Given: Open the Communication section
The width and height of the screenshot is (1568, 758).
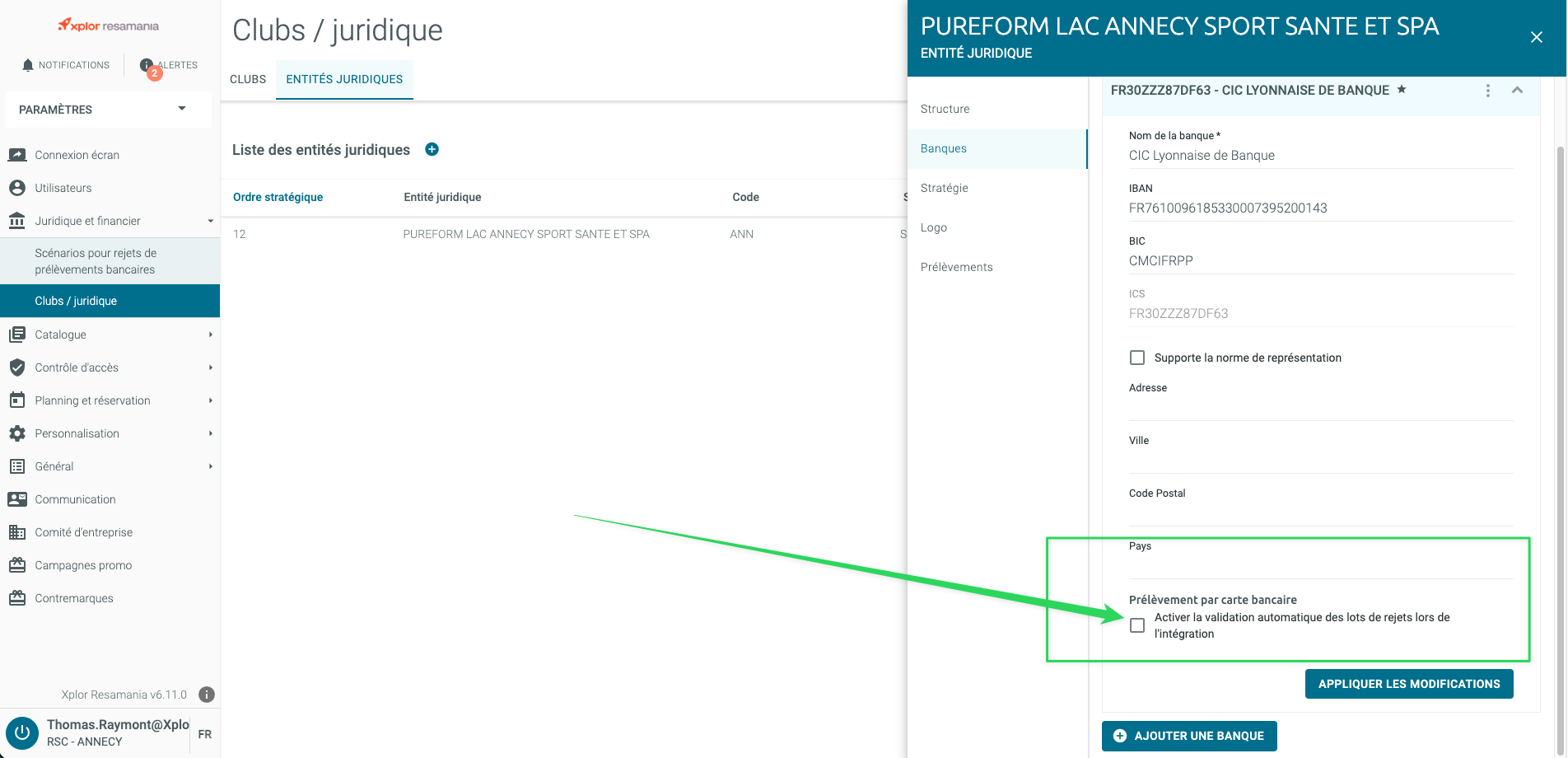Looking at the screenshot, I should [x=75, y=499].
